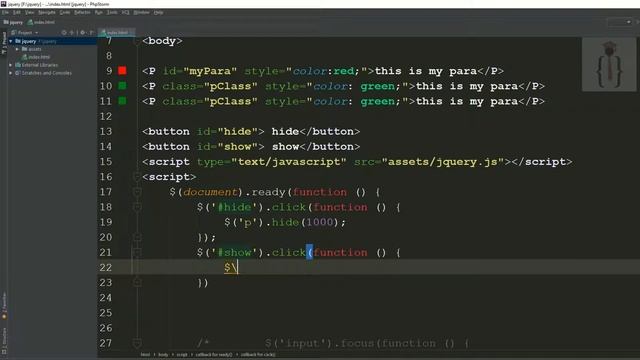Click the index.html breadcrumb in the navigation bar
The height and width of the screenshot is (360, 640).
[41, 22]
